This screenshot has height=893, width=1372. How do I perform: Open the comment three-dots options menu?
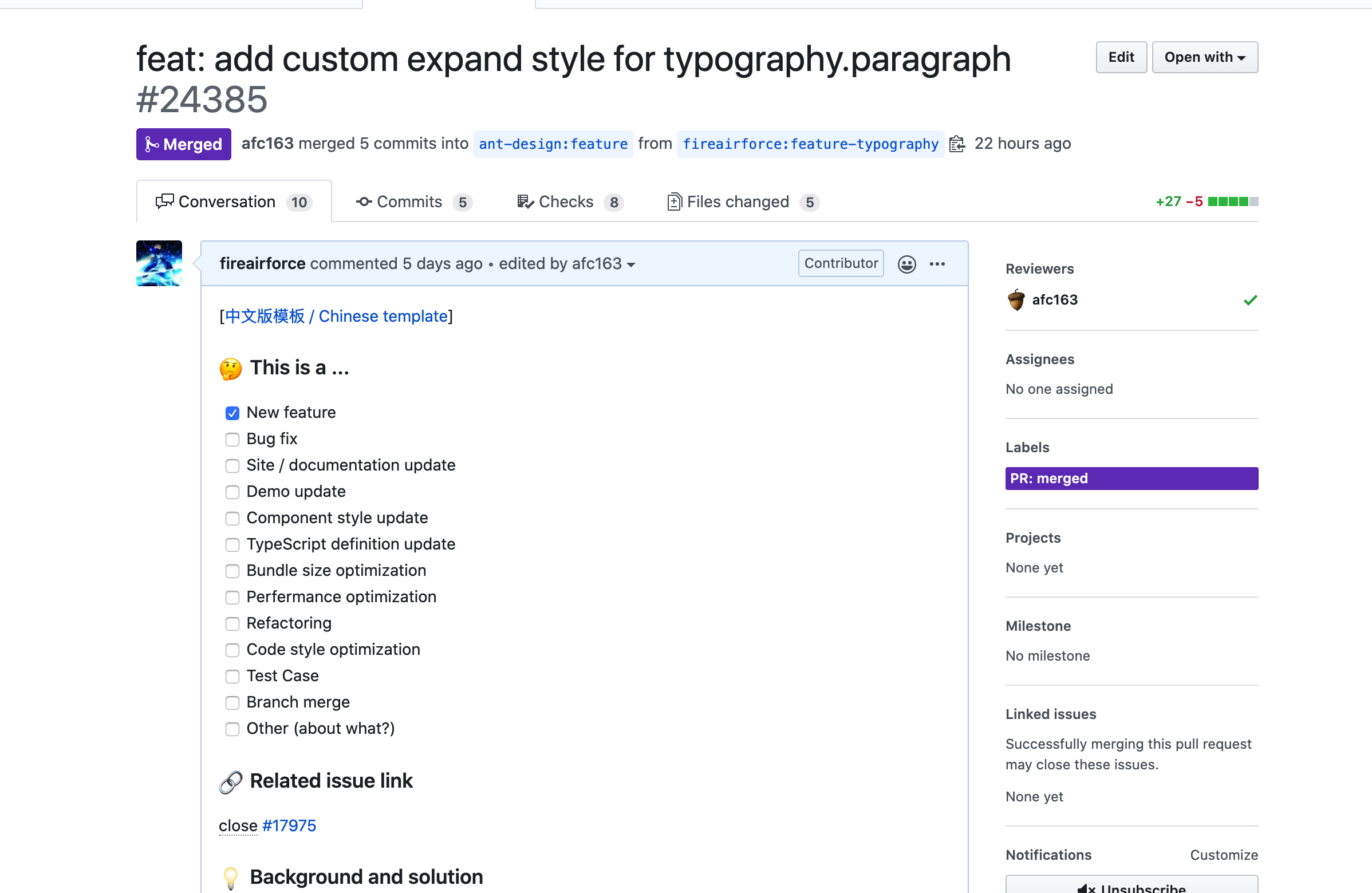point(937,264)
